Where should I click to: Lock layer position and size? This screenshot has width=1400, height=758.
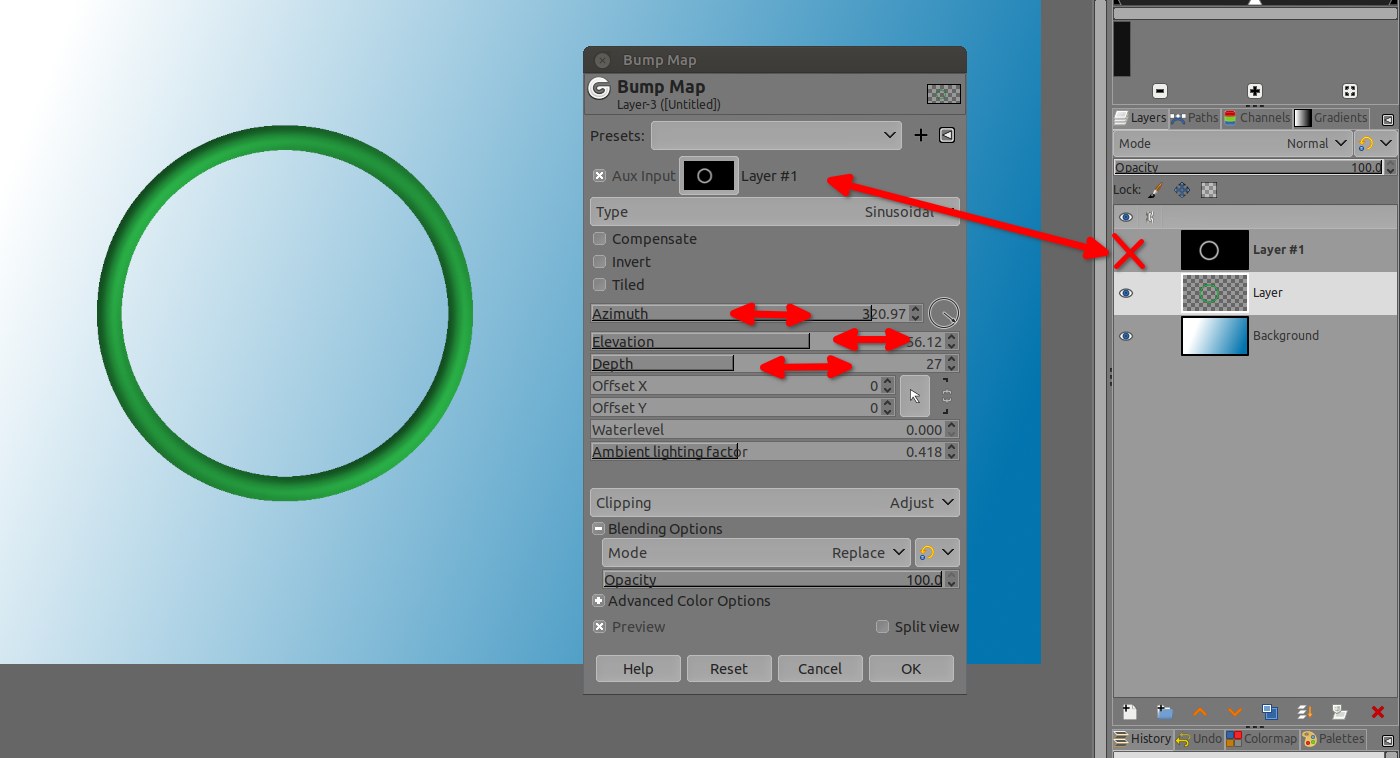1182,189
